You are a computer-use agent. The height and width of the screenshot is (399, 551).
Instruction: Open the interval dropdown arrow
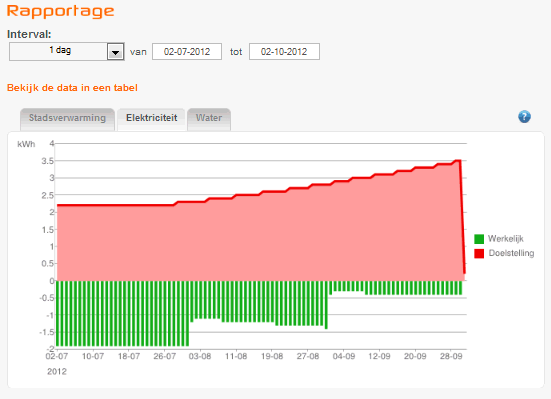click(x=116, y=52)
